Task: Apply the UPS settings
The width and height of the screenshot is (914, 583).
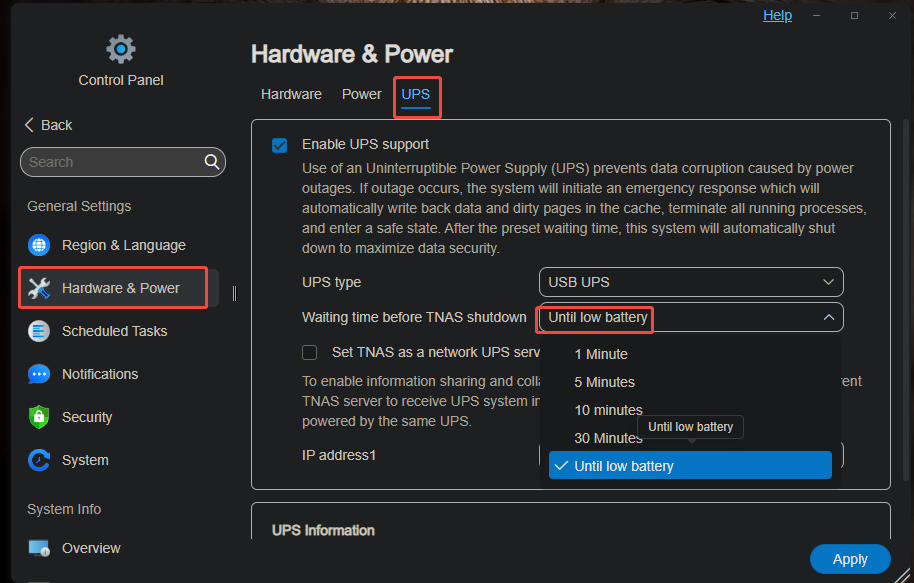Action: pos(850,559)
